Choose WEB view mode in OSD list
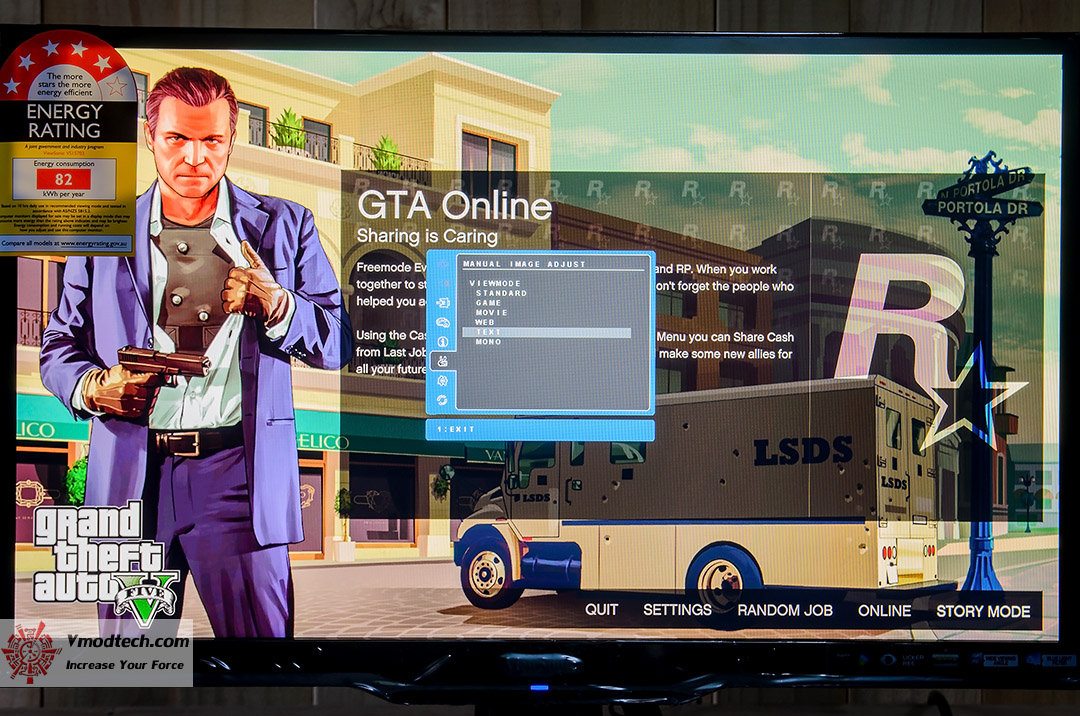 tap(485, 322)
